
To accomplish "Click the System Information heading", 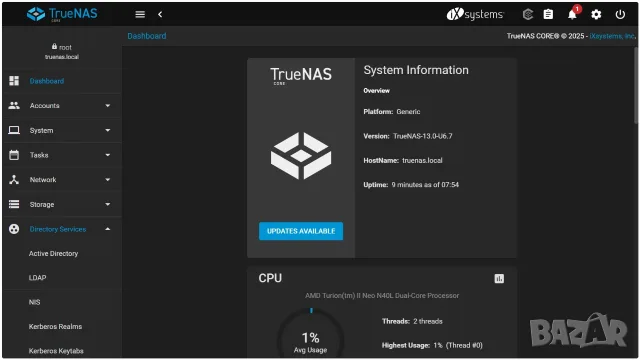I will tap(416, 70).
